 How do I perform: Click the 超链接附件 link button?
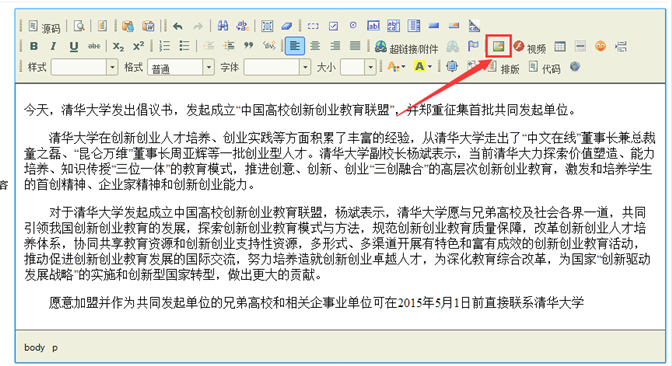coord(406,47)
